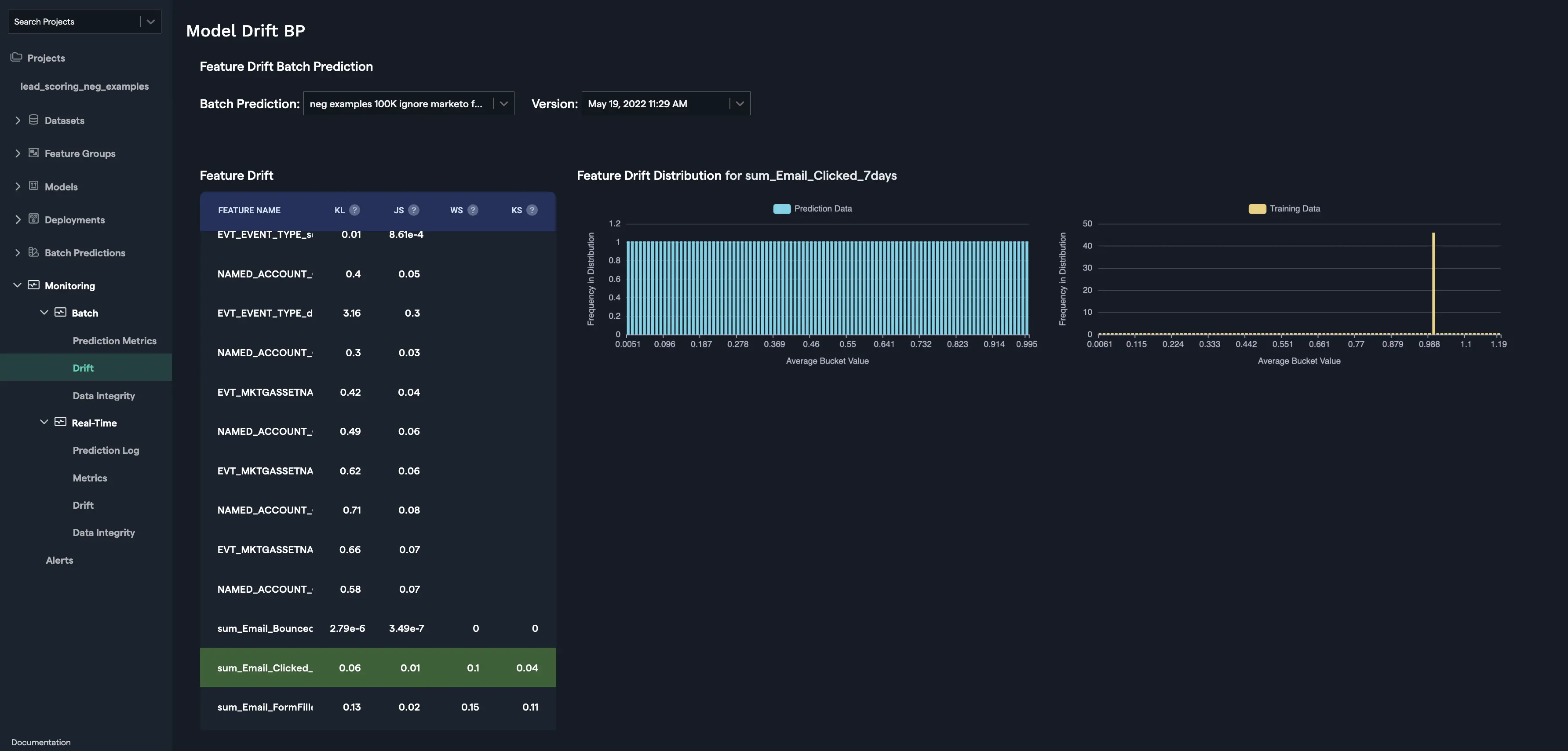The height and width of the screenshot is (751, 1568).
Task: Click the Models icon in sidebar
Action: (x=33, y=186)
